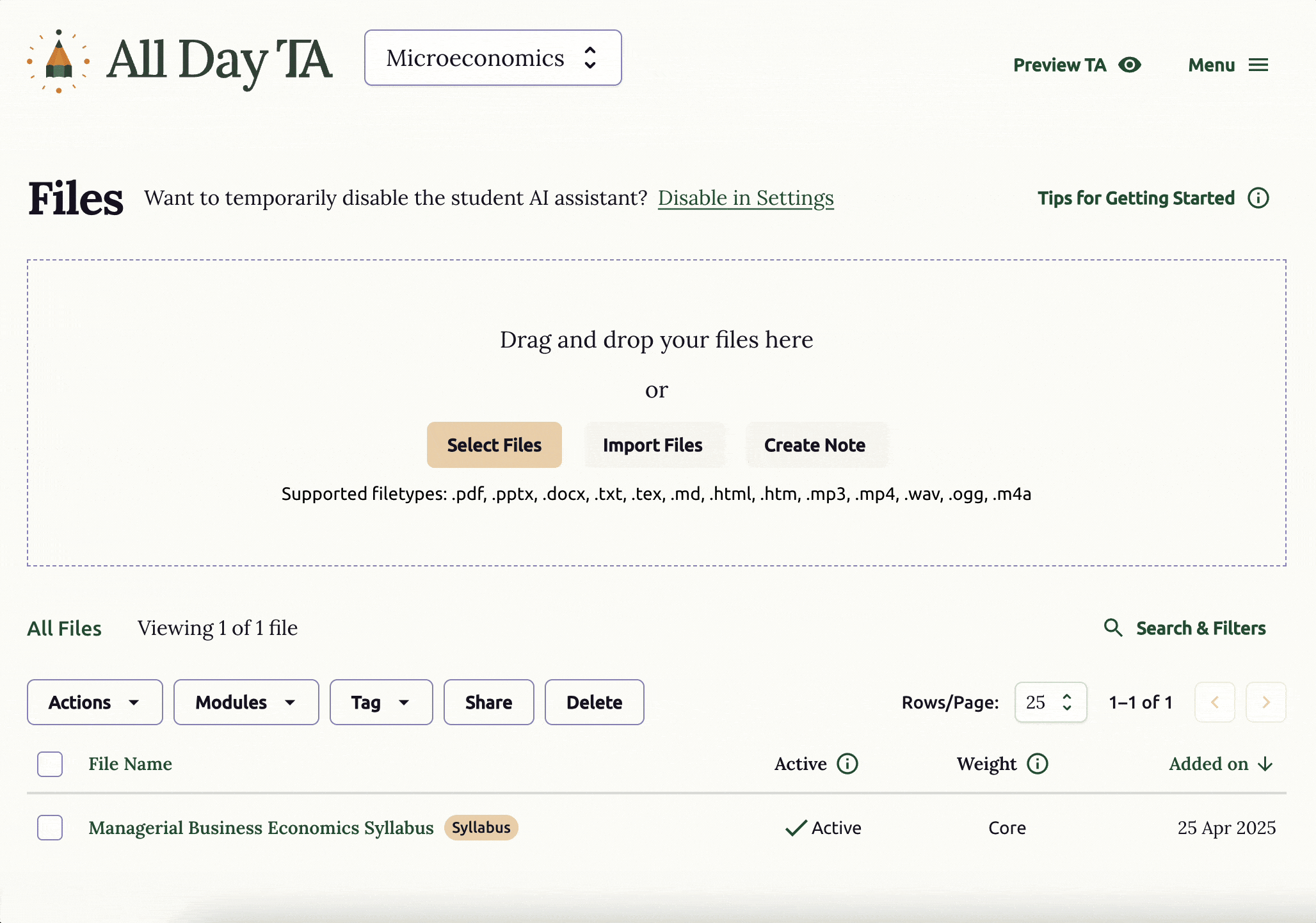1316x923 pixels.
Task: Click the Active column info icon
Action: [x=847, y=764]
